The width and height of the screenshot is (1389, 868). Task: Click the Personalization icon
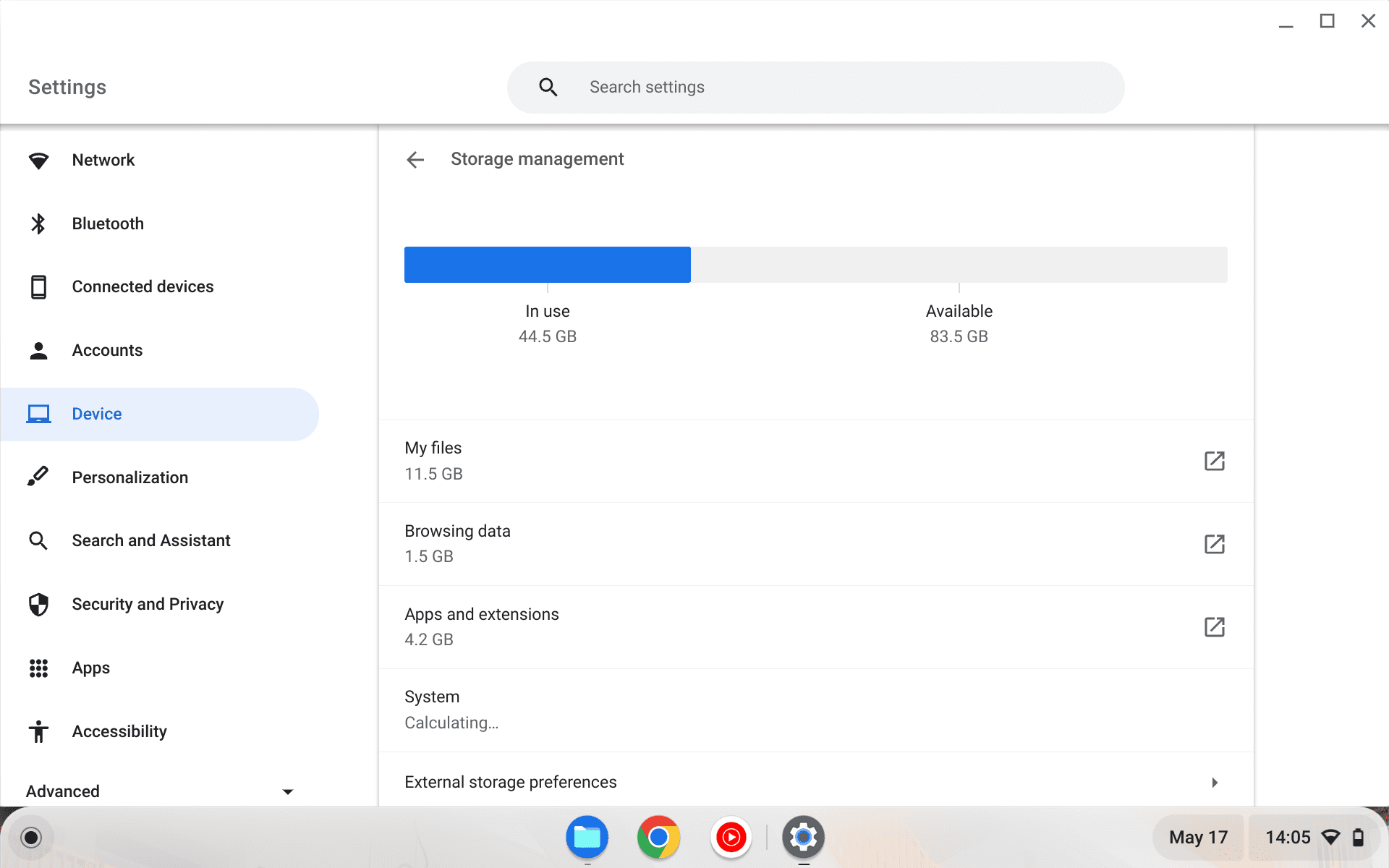point(36,477)
